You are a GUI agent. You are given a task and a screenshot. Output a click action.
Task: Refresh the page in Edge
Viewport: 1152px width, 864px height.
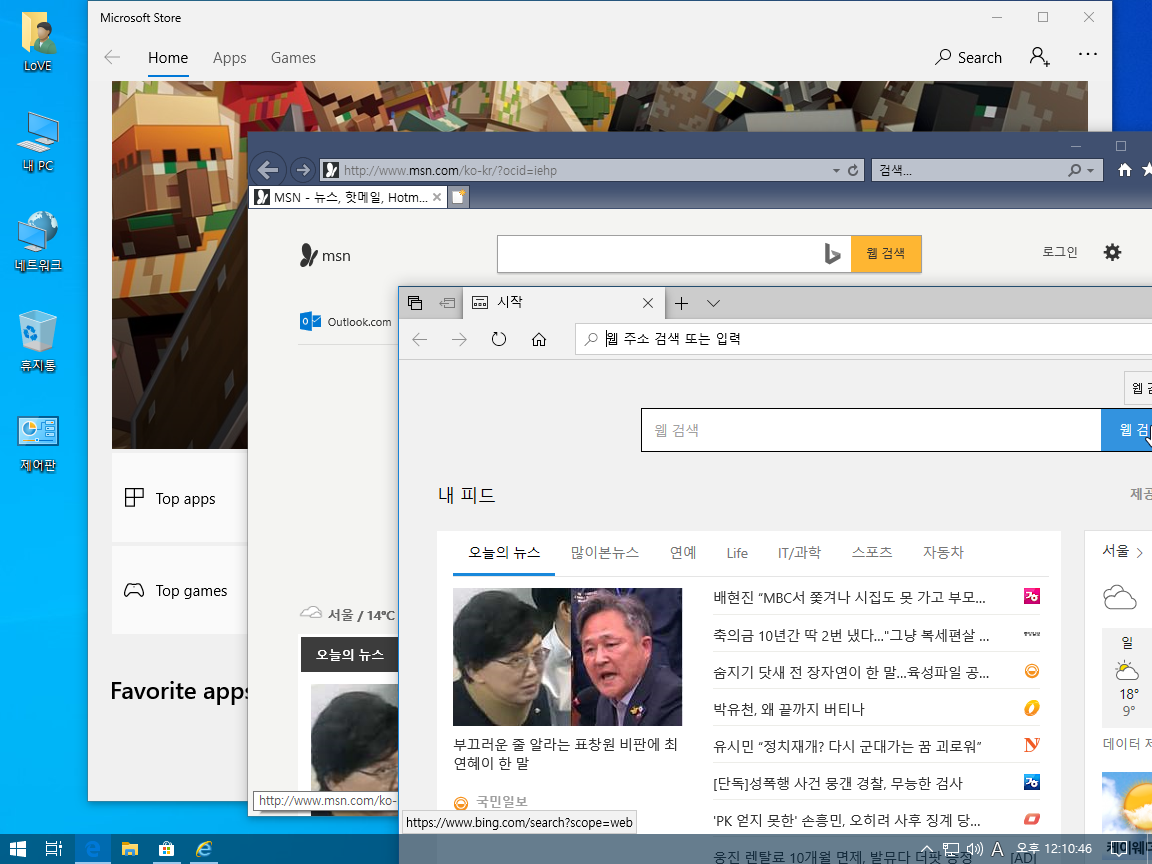(x=499, y=339)
